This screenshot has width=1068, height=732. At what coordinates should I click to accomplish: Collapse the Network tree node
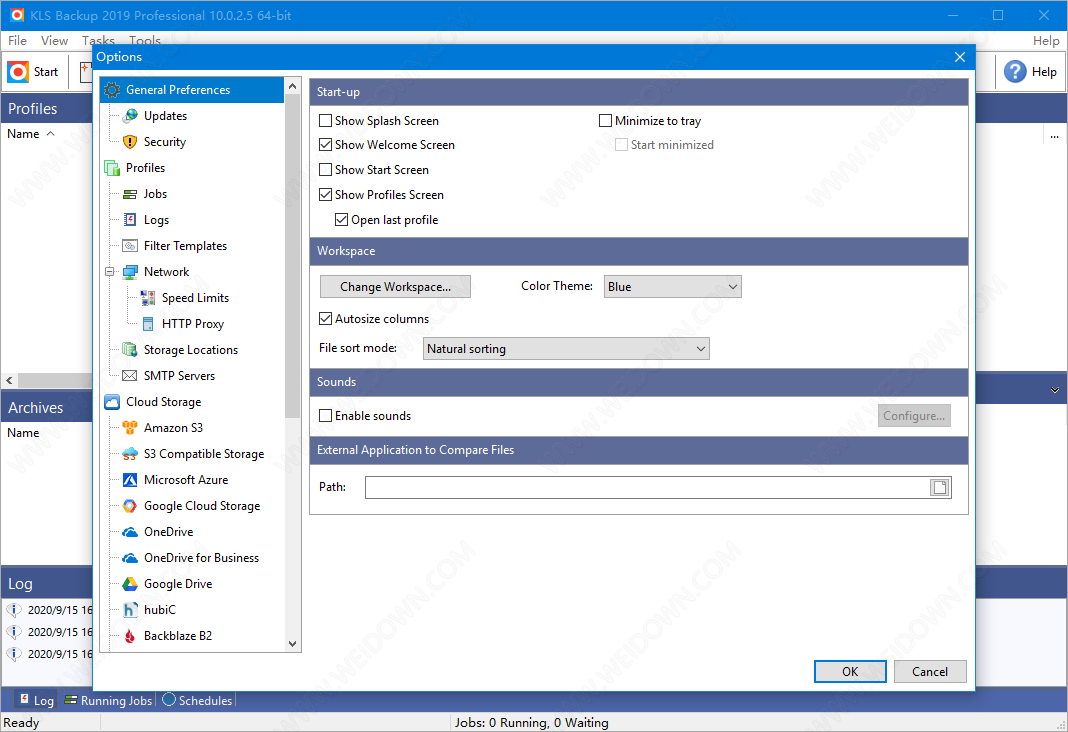coord(110,272)
